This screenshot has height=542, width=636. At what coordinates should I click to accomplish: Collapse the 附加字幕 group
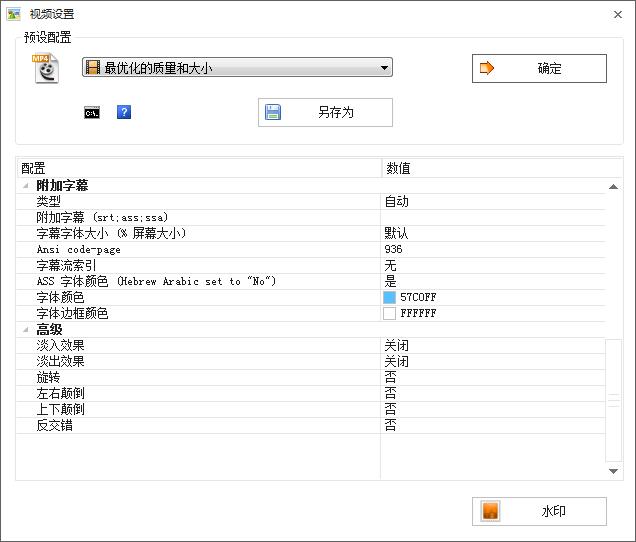[26, 186]
